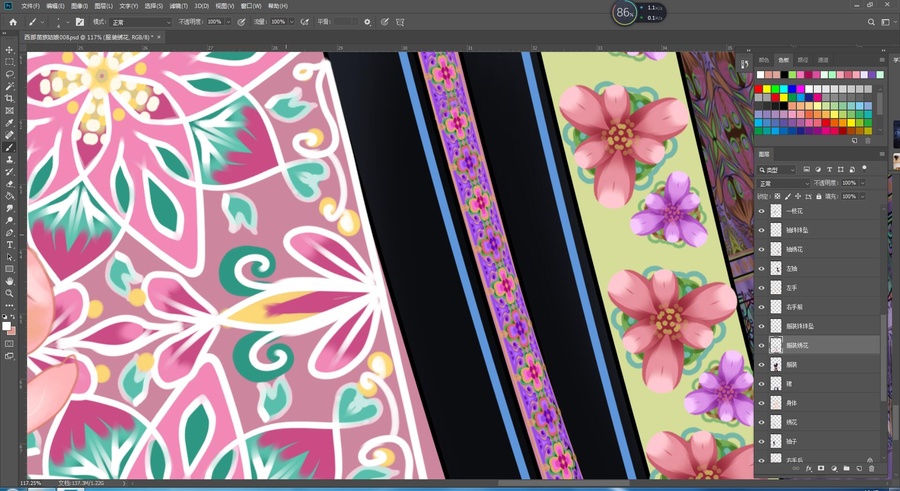
Task: Open the tool preset picker arrow
Action: [x=42, y=22]
